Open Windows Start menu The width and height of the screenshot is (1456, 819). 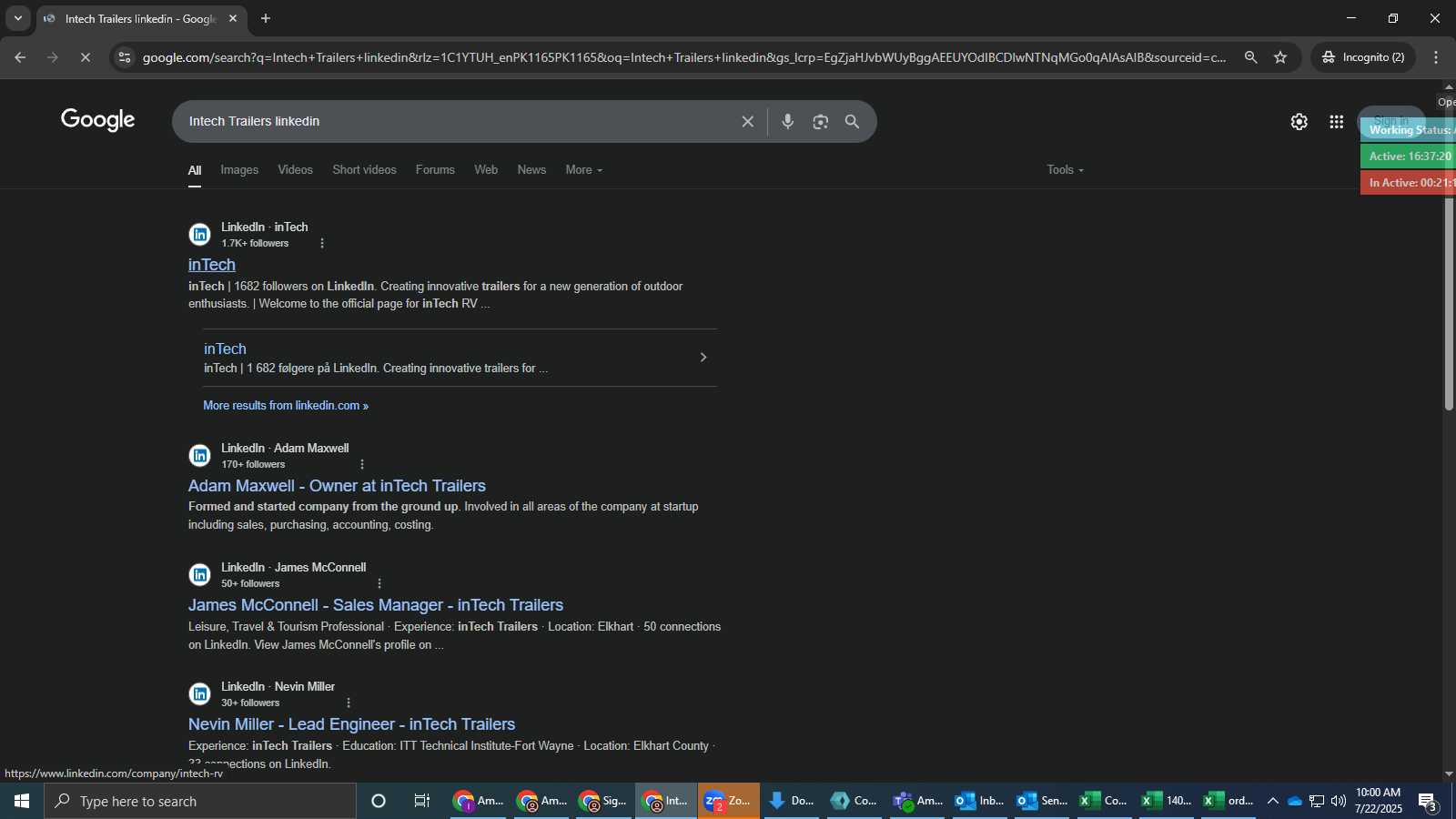22,801
